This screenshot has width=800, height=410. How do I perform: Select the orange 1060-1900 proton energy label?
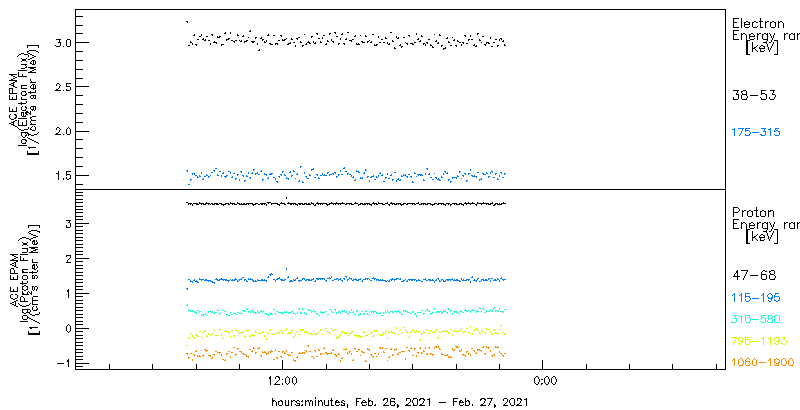[763, 363]
